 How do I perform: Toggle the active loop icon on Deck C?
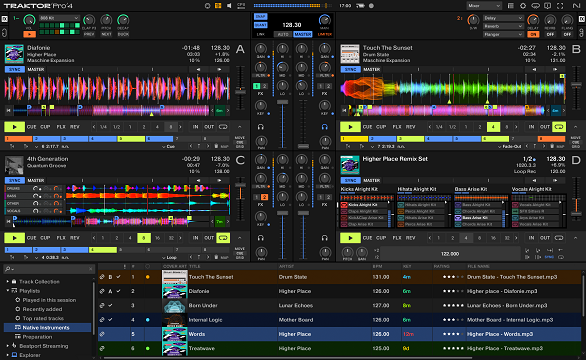223,238
